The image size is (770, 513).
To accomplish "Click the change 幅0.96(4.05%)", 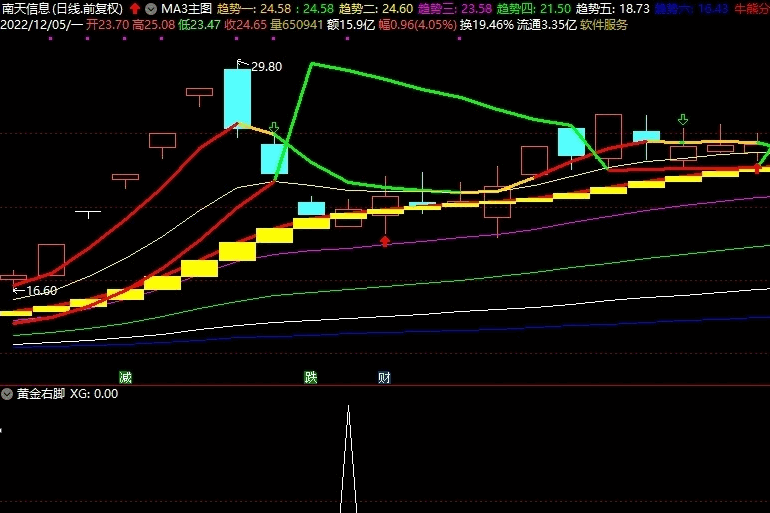I will [417, 25].
